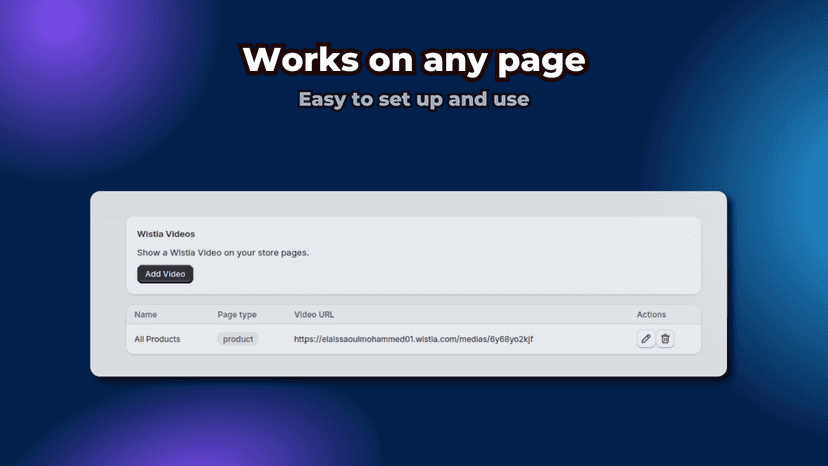Delete the All Products video with the trash icon
828x466 pixels.
(665, 339)
